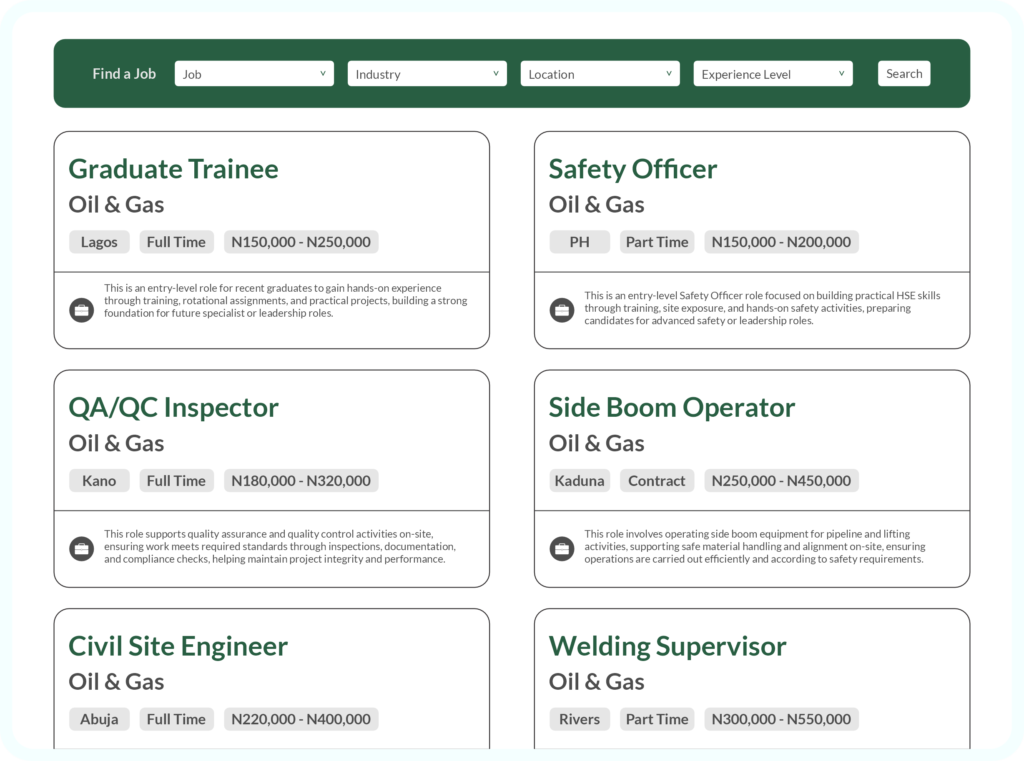Click the Part Time tag on Safety Officer
Image resolution: width=1024 pixels, height=761 pixels.
coord(656,242)
